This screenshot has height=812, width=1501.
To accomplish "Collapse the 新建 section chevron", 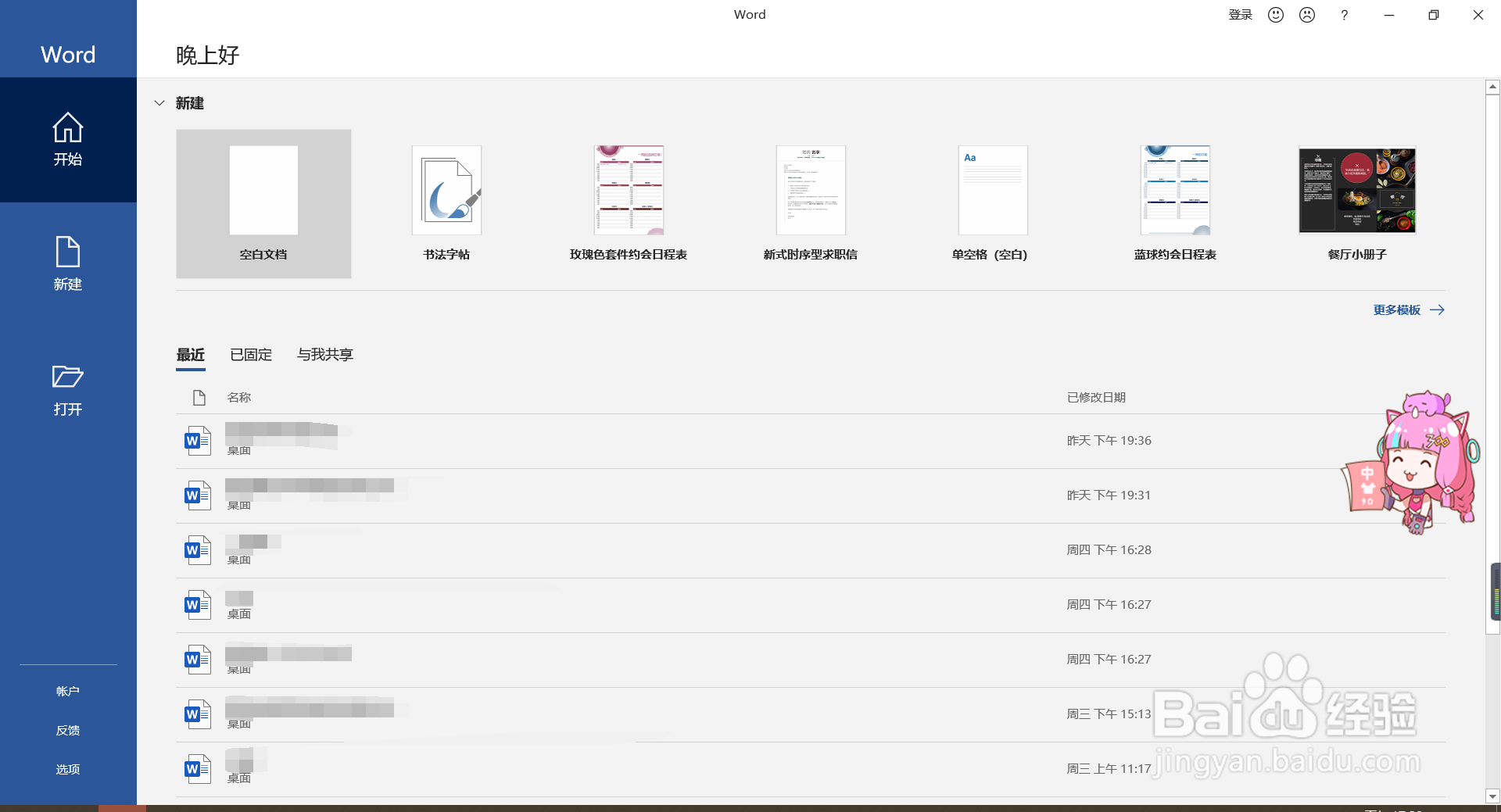I will pyautogui.click(x=159, y=103).
